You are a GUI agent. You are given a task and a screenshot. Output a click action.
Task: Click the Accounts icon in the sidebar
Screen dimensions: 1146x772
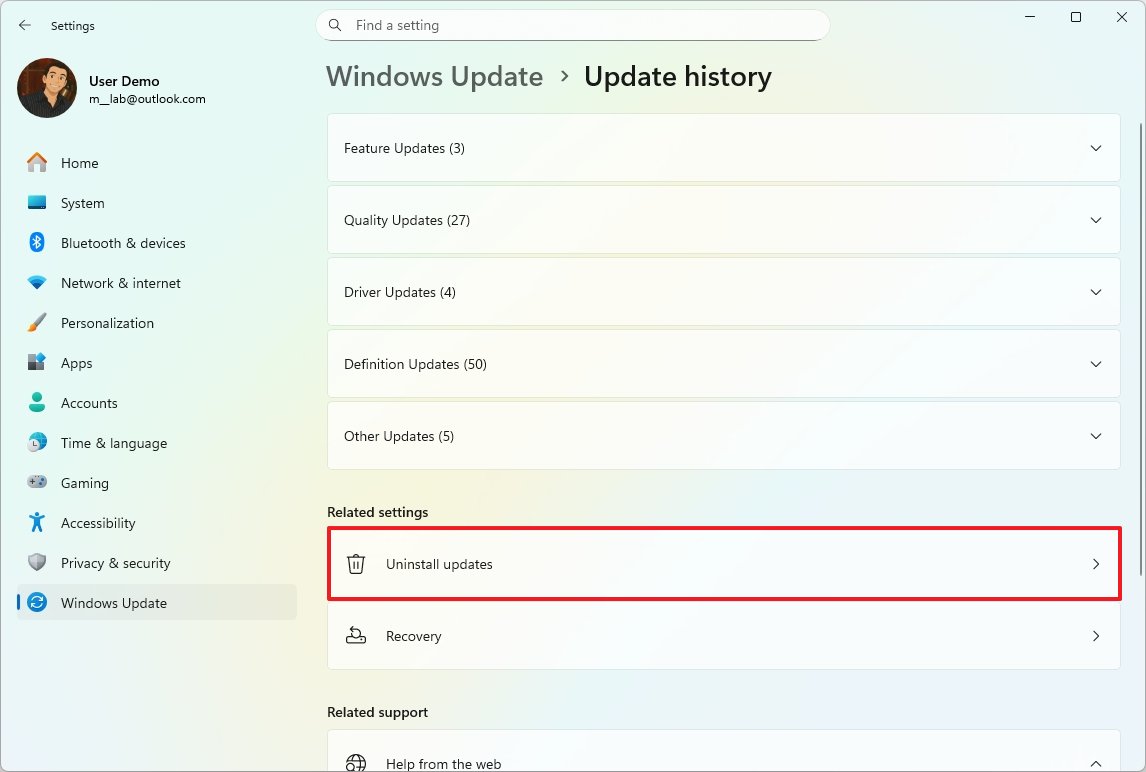pyautogui.click(x=38, y=403)
